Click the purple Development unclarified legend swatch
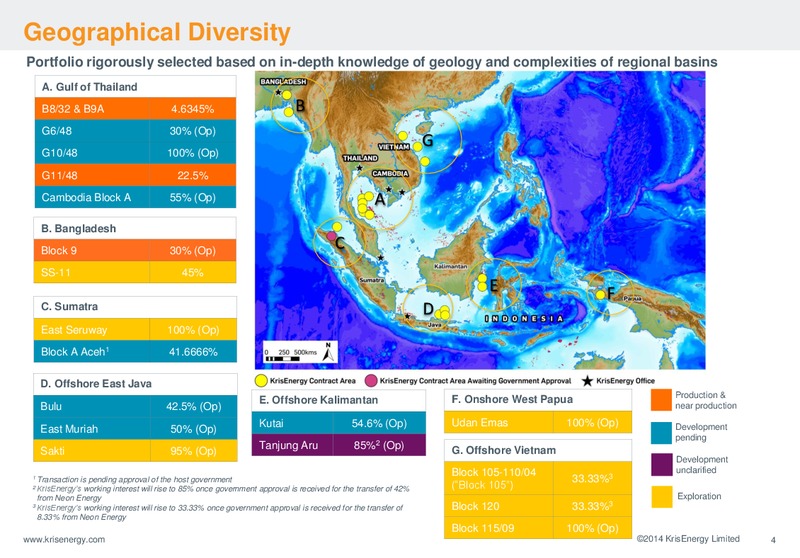Screen dimensions: 800x558 [661, 465]
